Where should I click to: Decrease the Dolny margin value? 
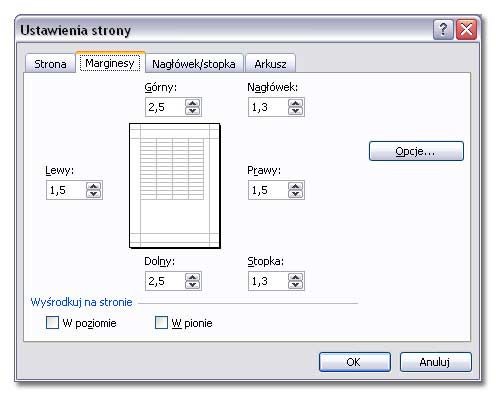[x=193, y=285]
